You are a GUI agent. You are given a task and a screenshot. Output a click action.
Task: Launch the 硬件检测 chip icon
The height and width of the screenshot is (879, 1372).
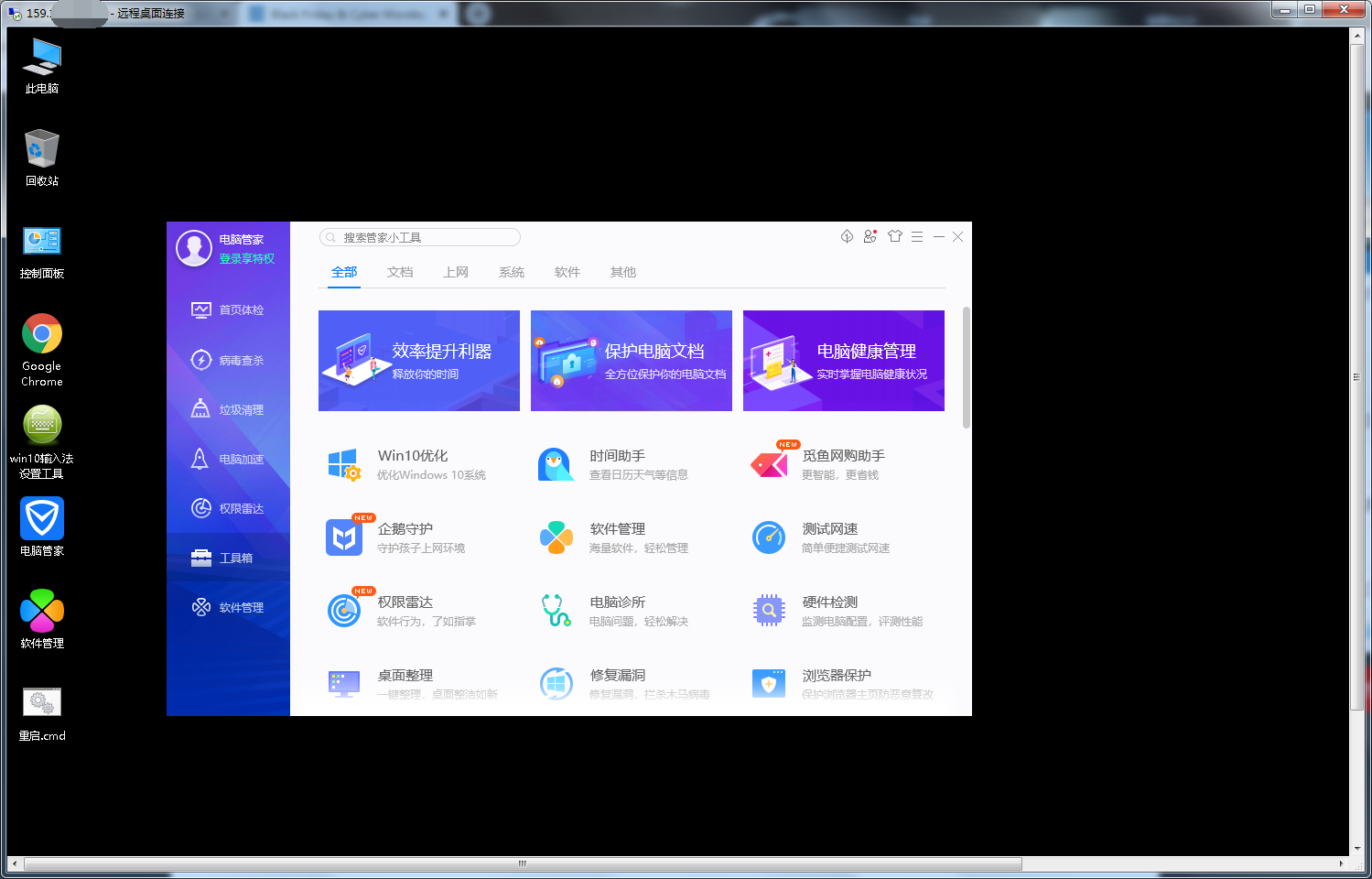click(769, 611)
